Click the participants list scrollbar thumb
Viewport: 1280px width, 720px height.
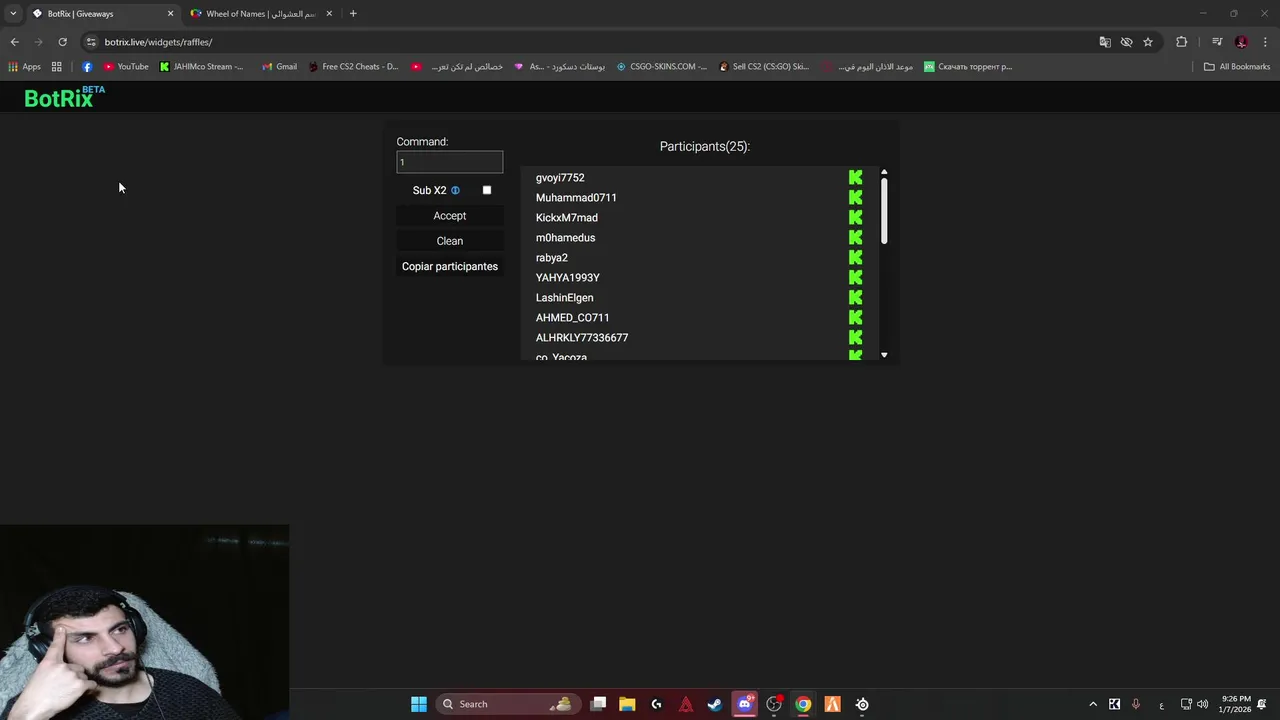pyautogui.click(x=884, y=211)
